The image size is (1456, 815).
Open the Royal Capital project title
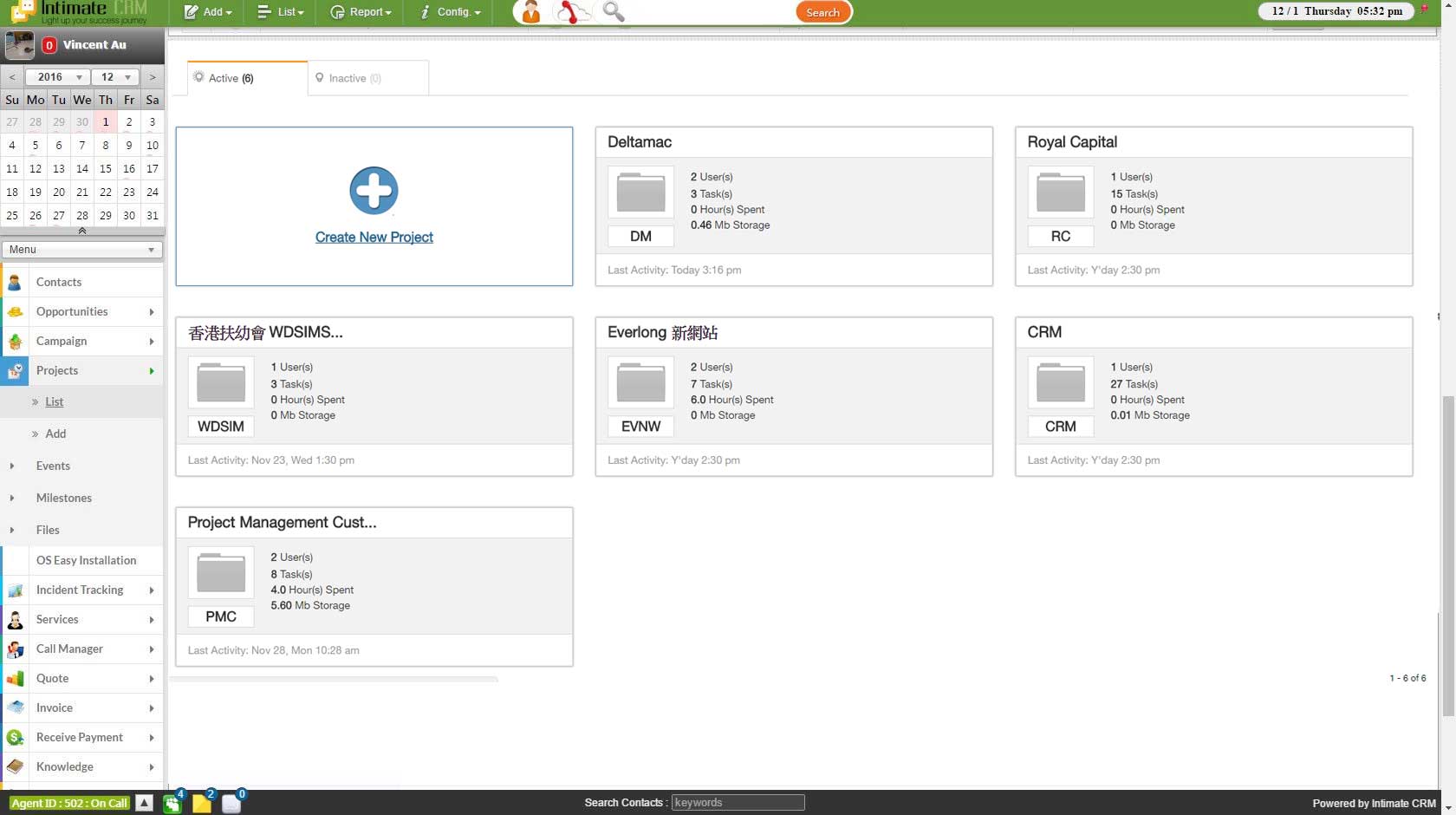point(1072,142)
